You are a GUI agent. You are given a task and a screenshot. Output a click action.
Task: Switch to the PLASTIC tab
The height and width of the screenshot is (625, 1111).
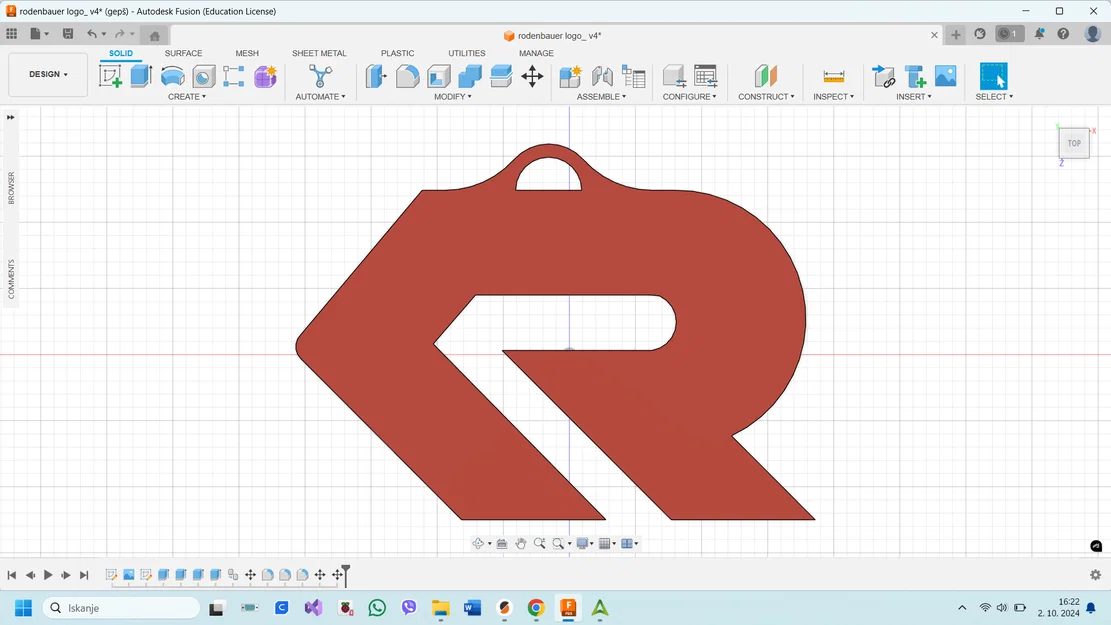click(x=397, y=53)
